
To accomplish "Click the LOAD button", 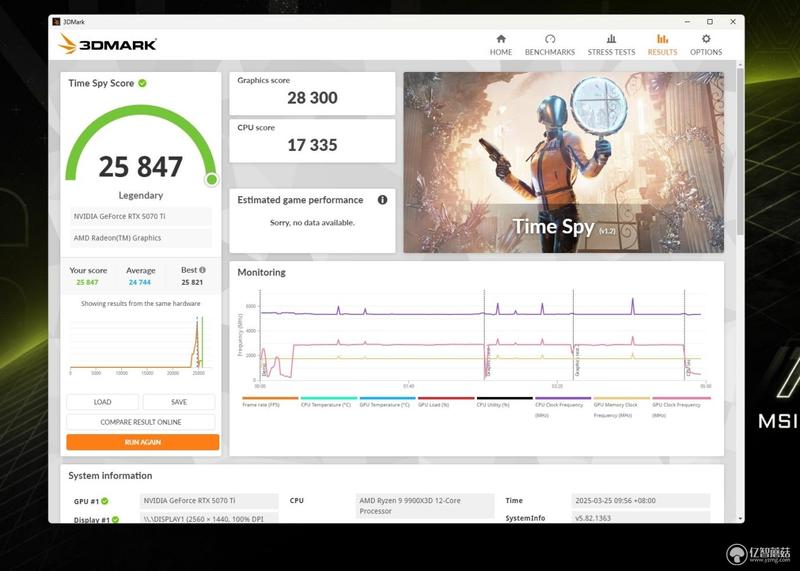I will tap(102, 402).
